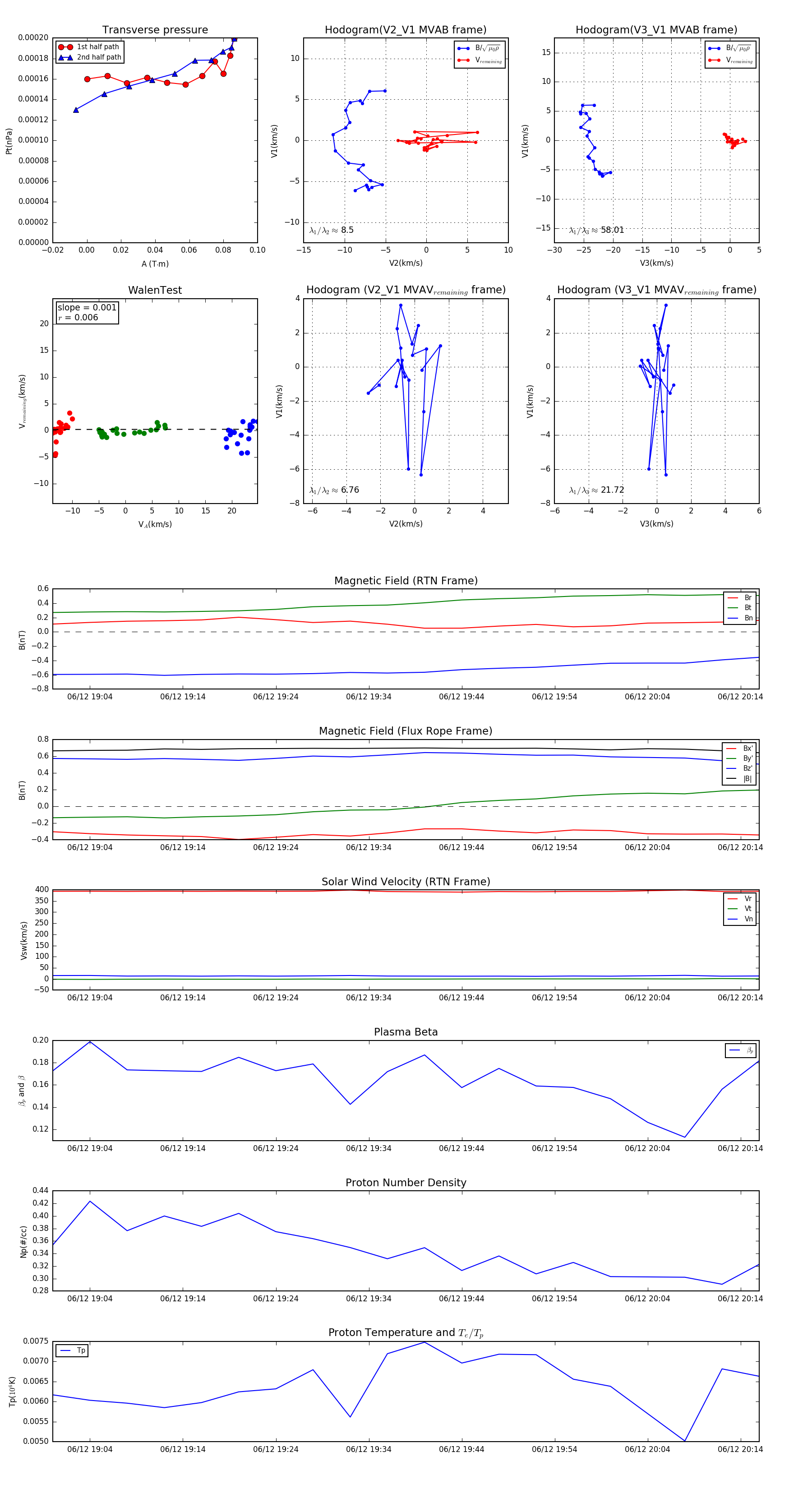
Task: Click the 'Proton Number Density' title
Action: tap(406, 1183)
